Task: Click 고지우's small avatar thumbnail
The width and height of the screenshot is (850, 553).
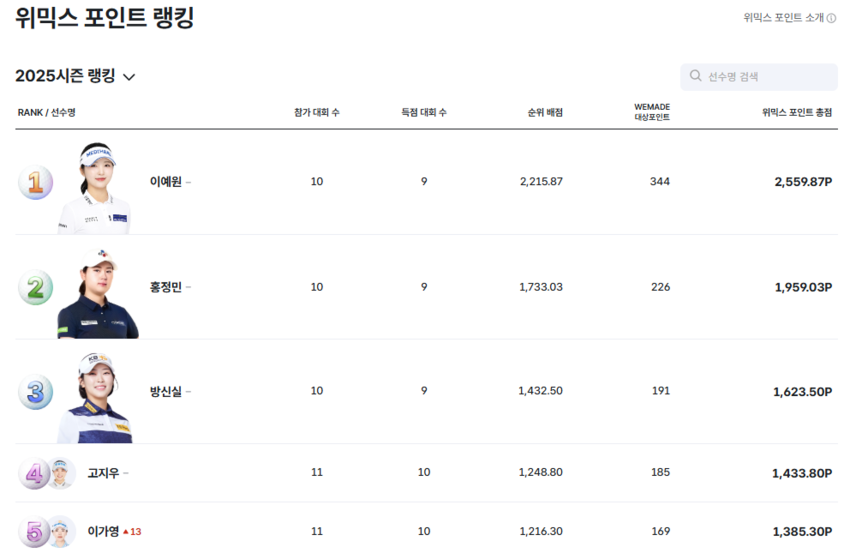Action: (x=62, y=473)
